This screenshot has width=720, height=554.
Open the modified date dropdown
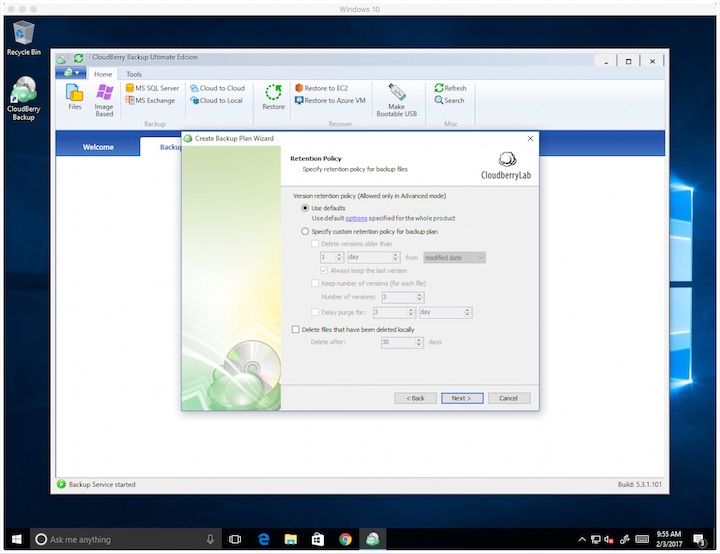pyautogui.click(x=454, y=257)
